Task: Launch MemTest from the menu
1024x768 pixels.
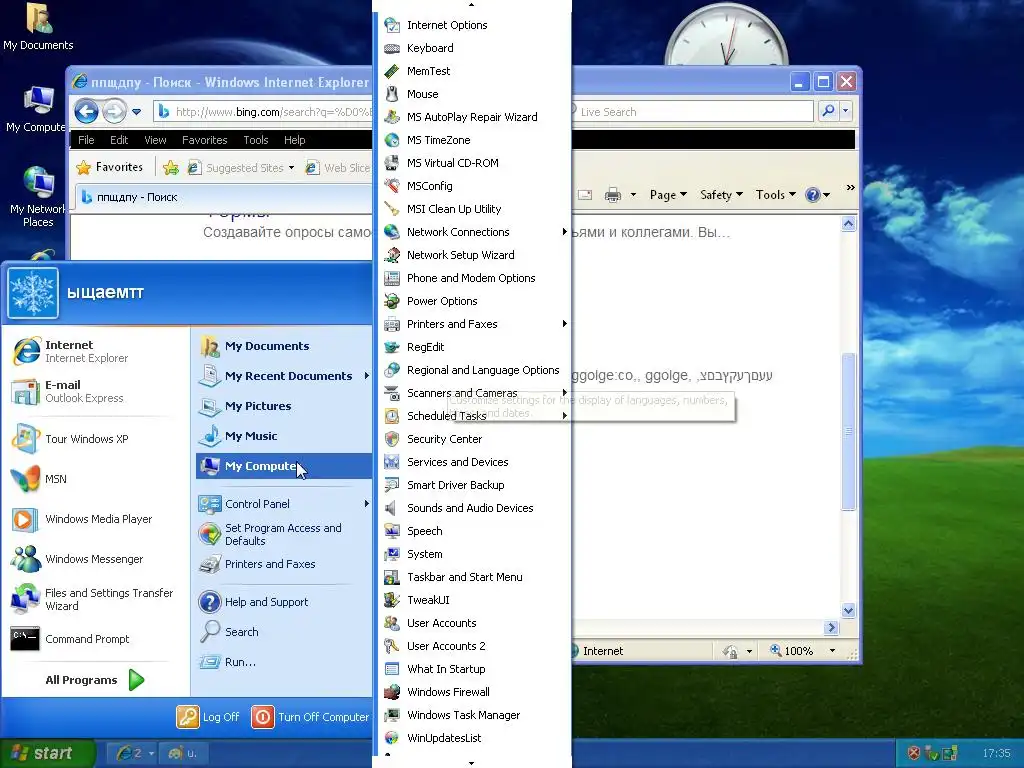Action: (472, 71)
